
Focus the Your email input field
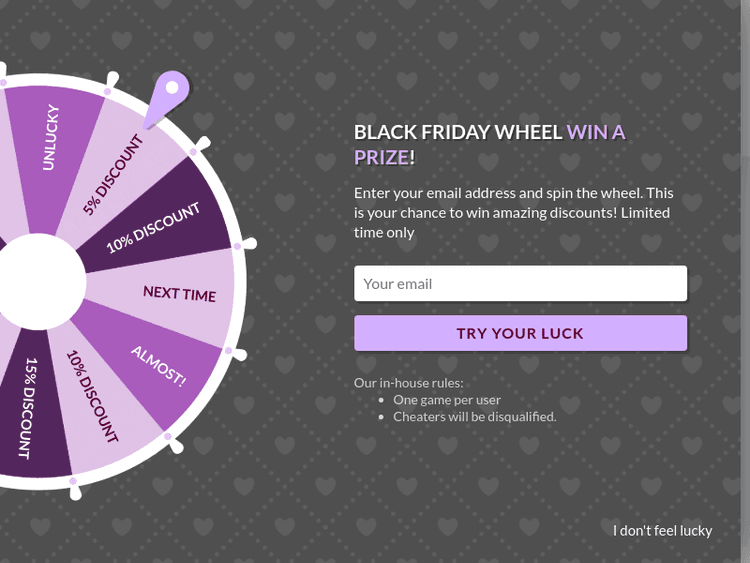tap(520, 283)
